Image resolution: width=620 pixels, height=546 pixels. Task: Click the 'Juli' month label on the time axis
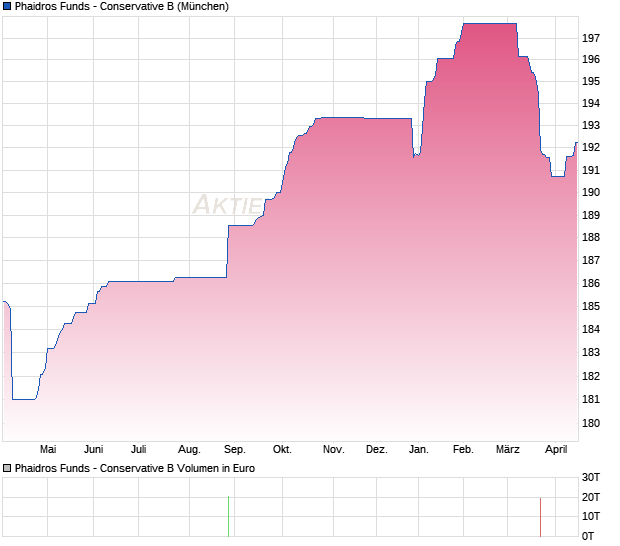pyautogui.click(x=139, y=449)
